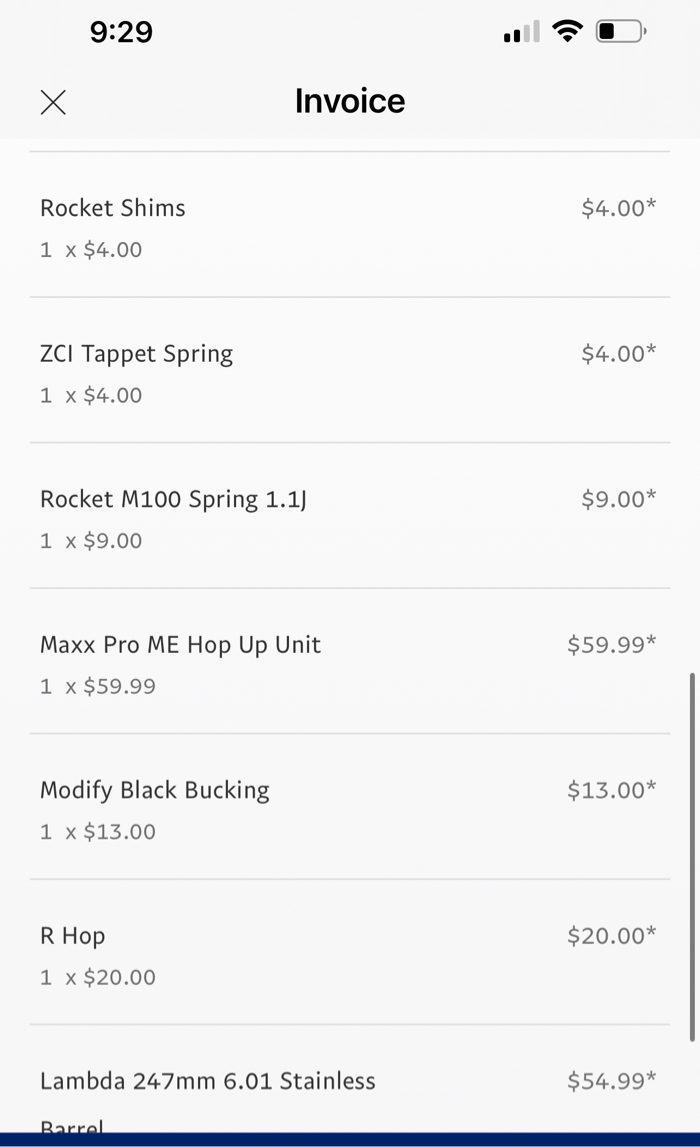Tap the Invoice title header

[350, 101]
